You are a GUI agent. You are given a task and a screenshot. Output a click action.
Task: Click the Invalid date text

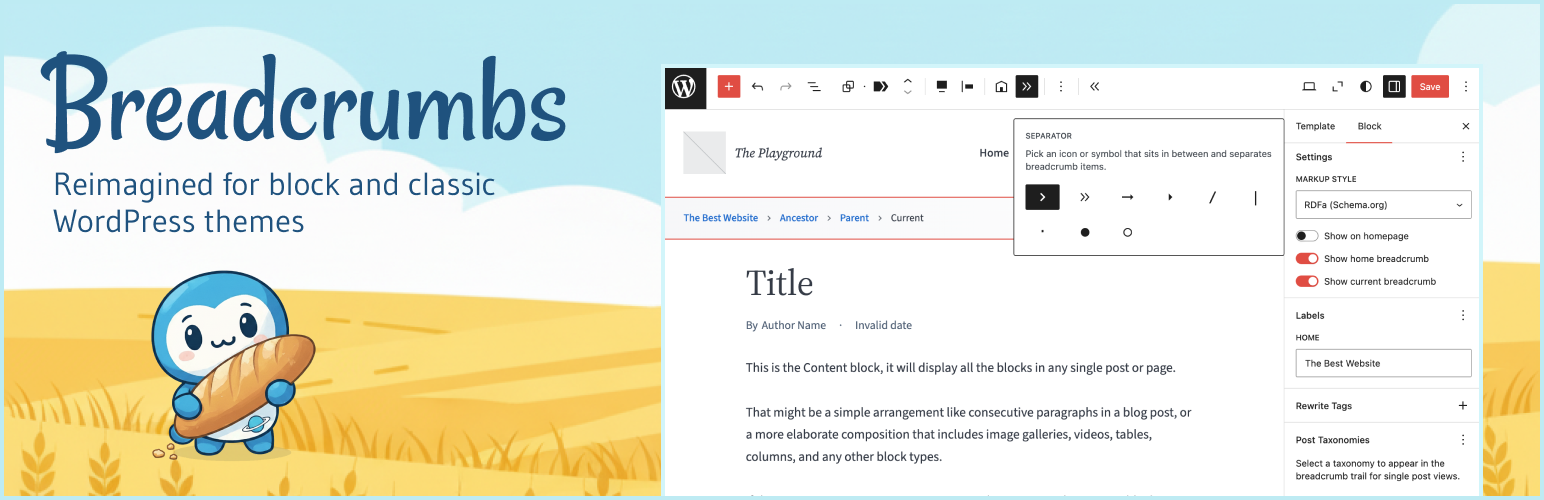(x=883, y=326)
